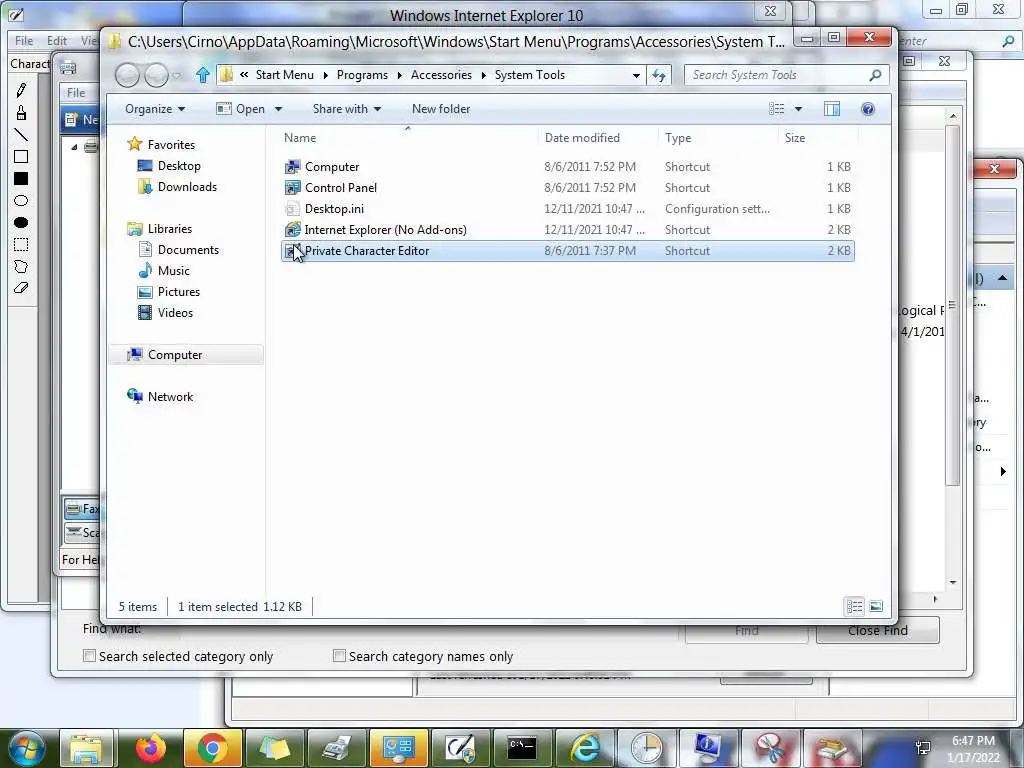Viewport: 1024px width, 768px height.
Task: Select the Control Panel shortcut file
Action: pos(568,187)
